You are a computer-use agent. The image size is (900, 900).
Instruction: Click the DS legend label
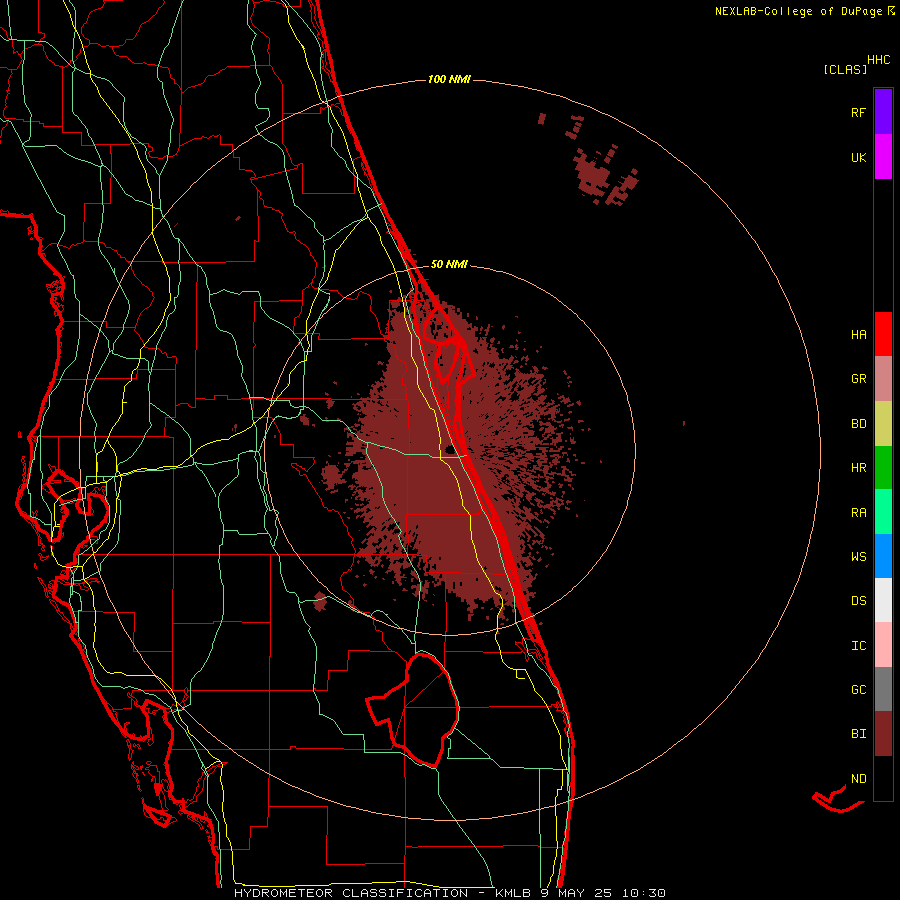858,601
